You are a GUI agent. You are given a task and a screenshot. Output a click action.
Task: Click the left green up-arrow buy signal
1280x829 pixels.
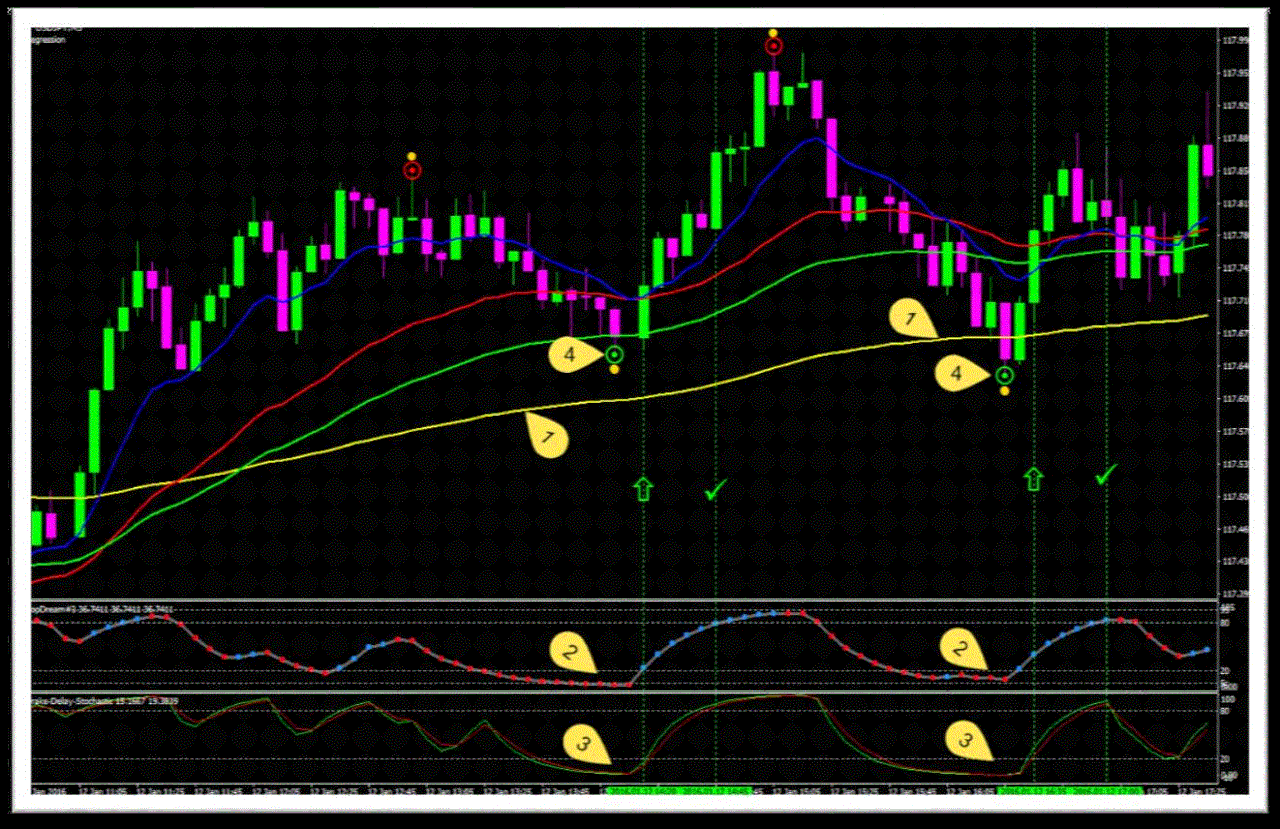643,487
